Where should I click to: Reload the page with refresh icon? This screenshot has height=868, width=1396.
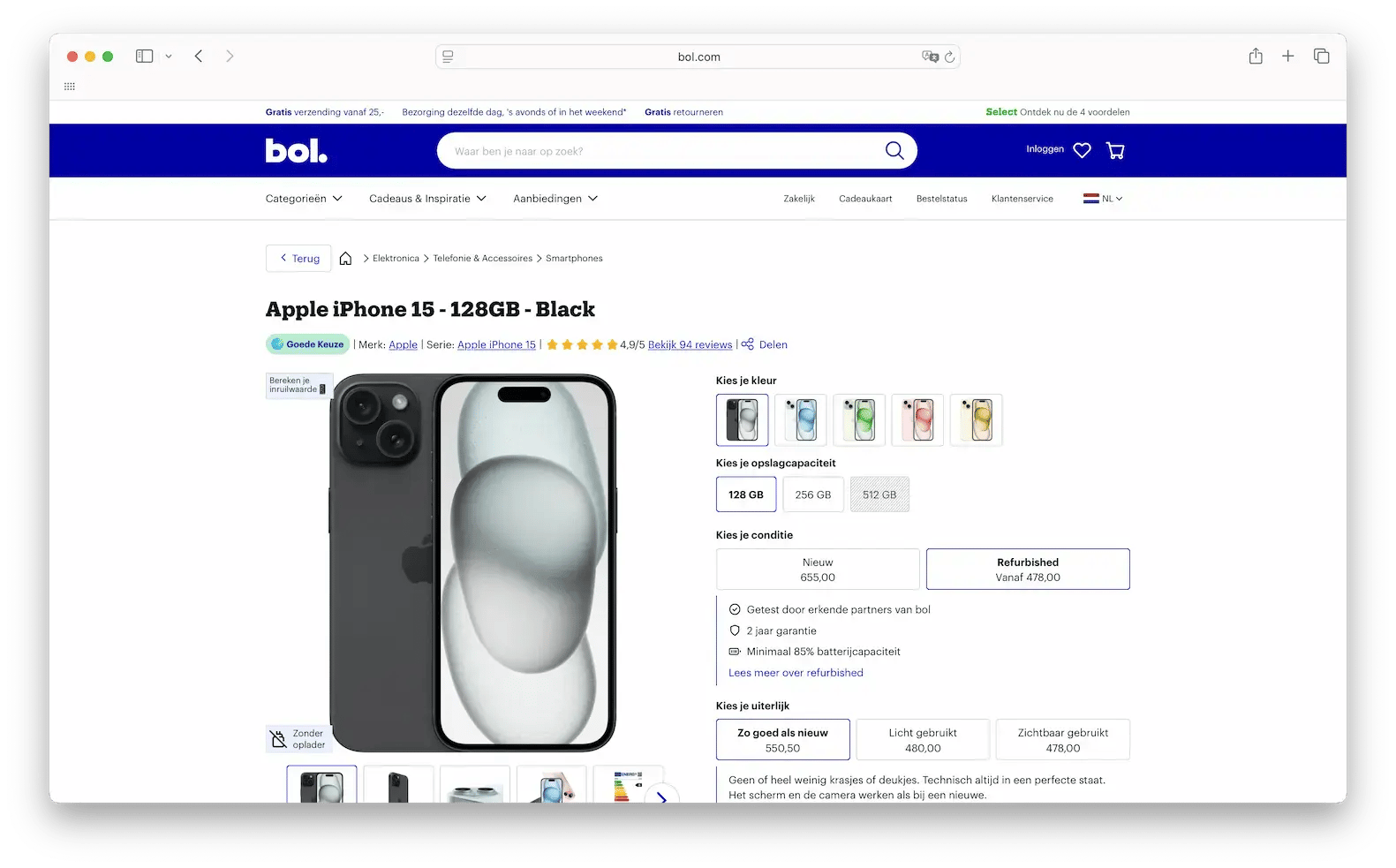pyautogui.click(x=949, y=57)
